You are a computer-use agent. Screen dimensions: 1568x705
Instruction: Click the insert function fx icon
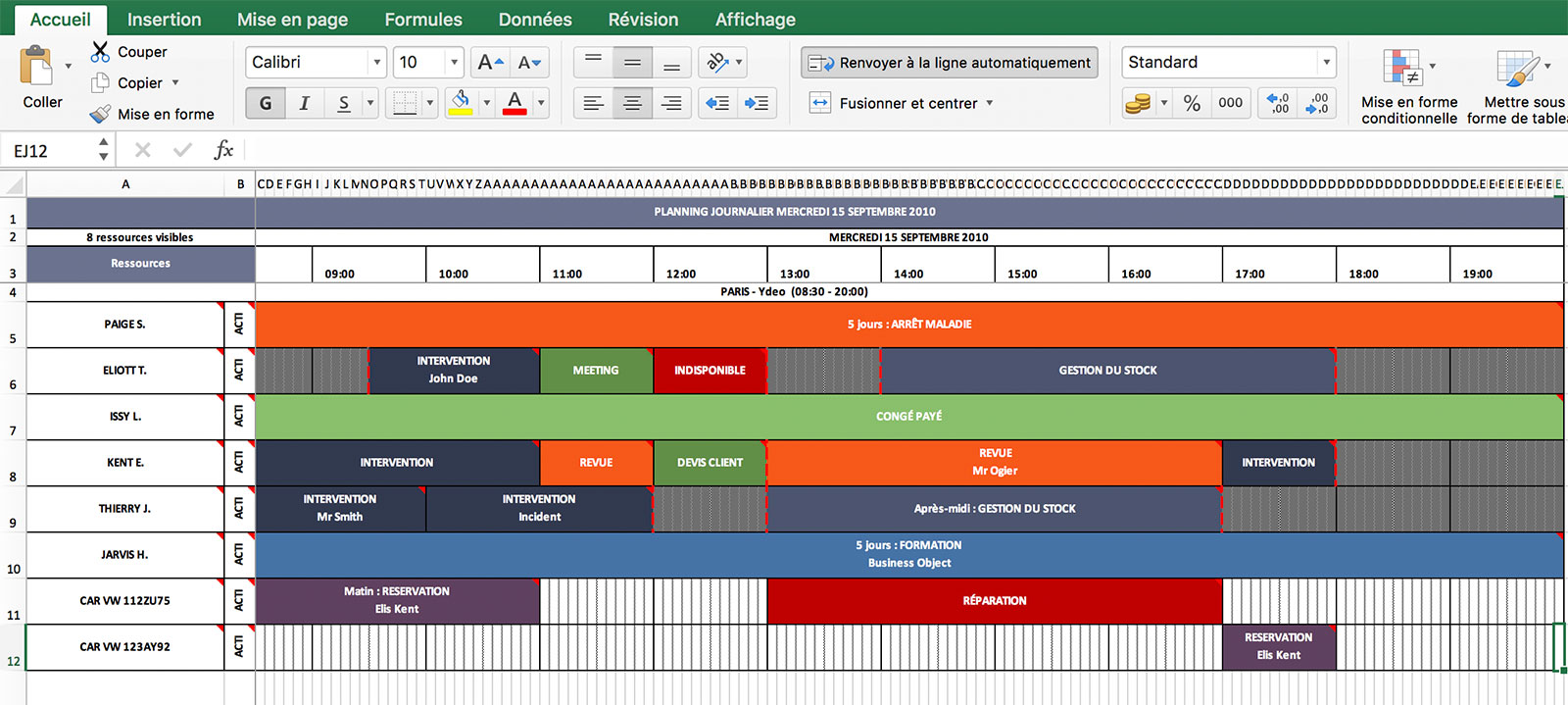click(x=223, y=150)
